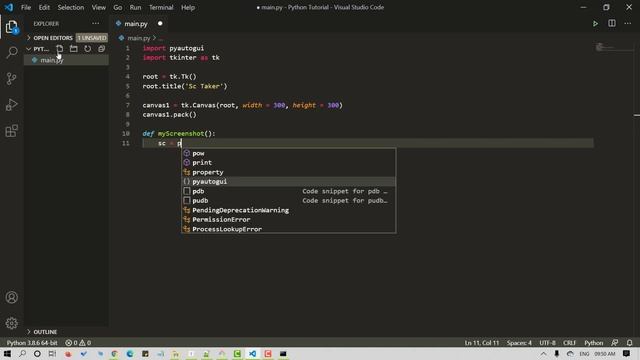Click Ln 11, Col 11 in status bar

coord(482,343)
